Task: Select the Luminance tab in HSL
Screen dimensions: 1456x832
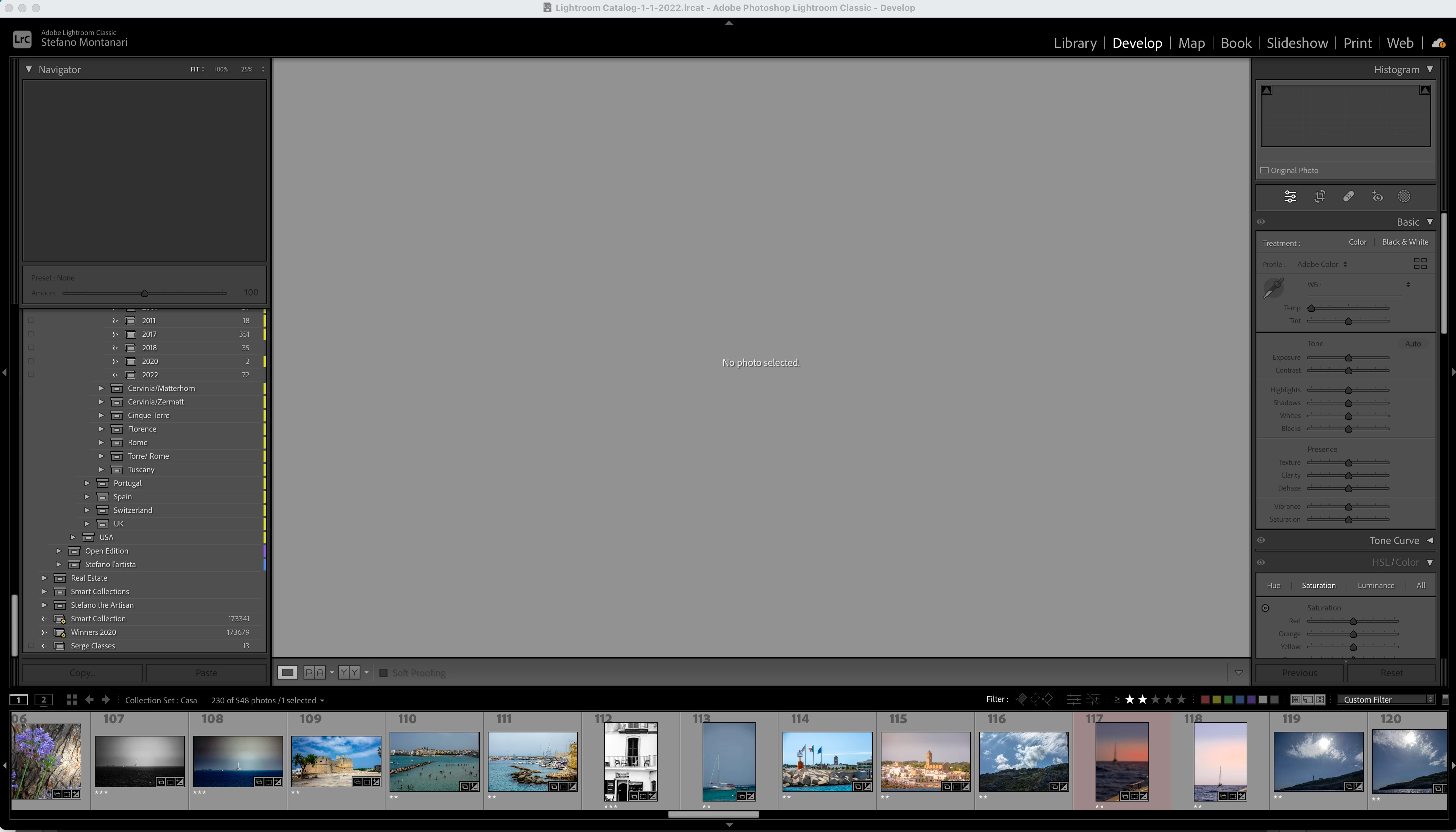Action: pyautogui.click(x=1375, y=585)
